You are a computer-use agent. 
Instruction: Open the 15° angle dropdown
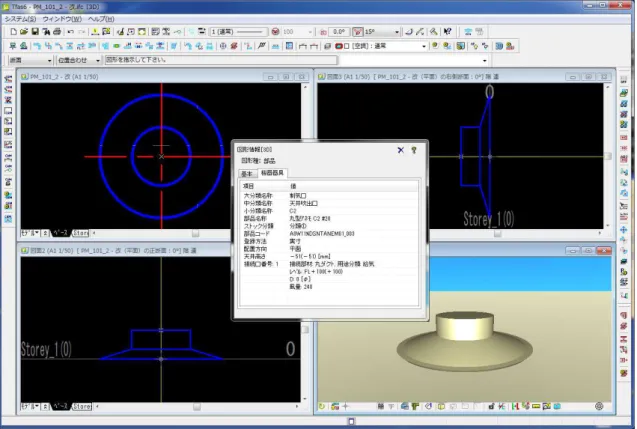coord(397,32)
